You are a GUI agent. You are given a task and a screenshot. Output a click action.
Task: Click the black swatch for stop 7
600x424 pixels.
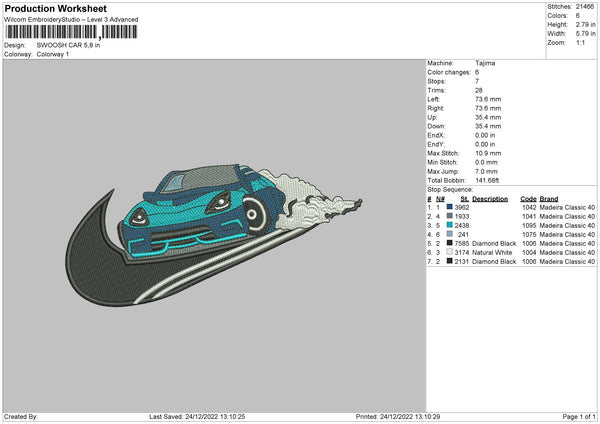(450, 261)
